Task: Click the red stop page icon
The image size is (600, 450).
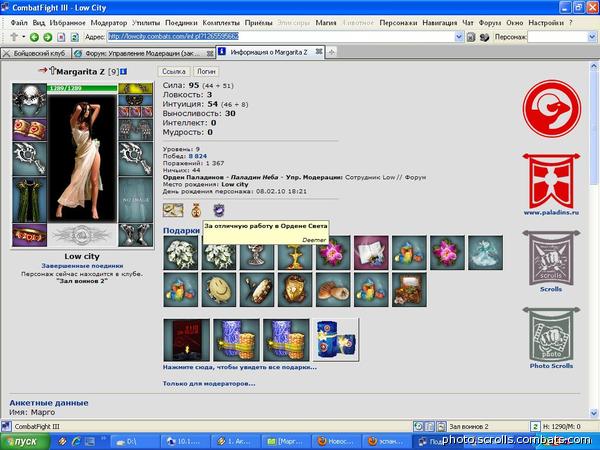Action: click(61, 37)
